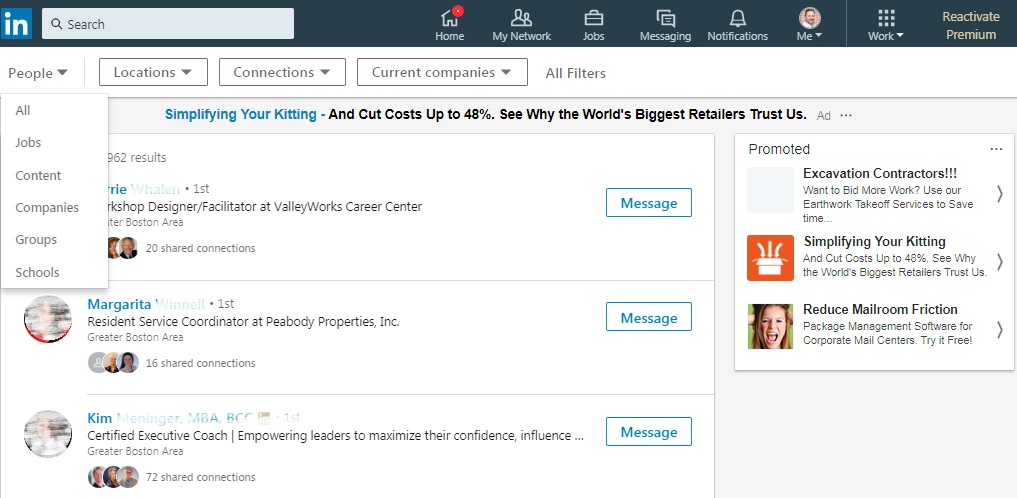Open the Messaging icon
1017x498 pixels.
(665, 18)
